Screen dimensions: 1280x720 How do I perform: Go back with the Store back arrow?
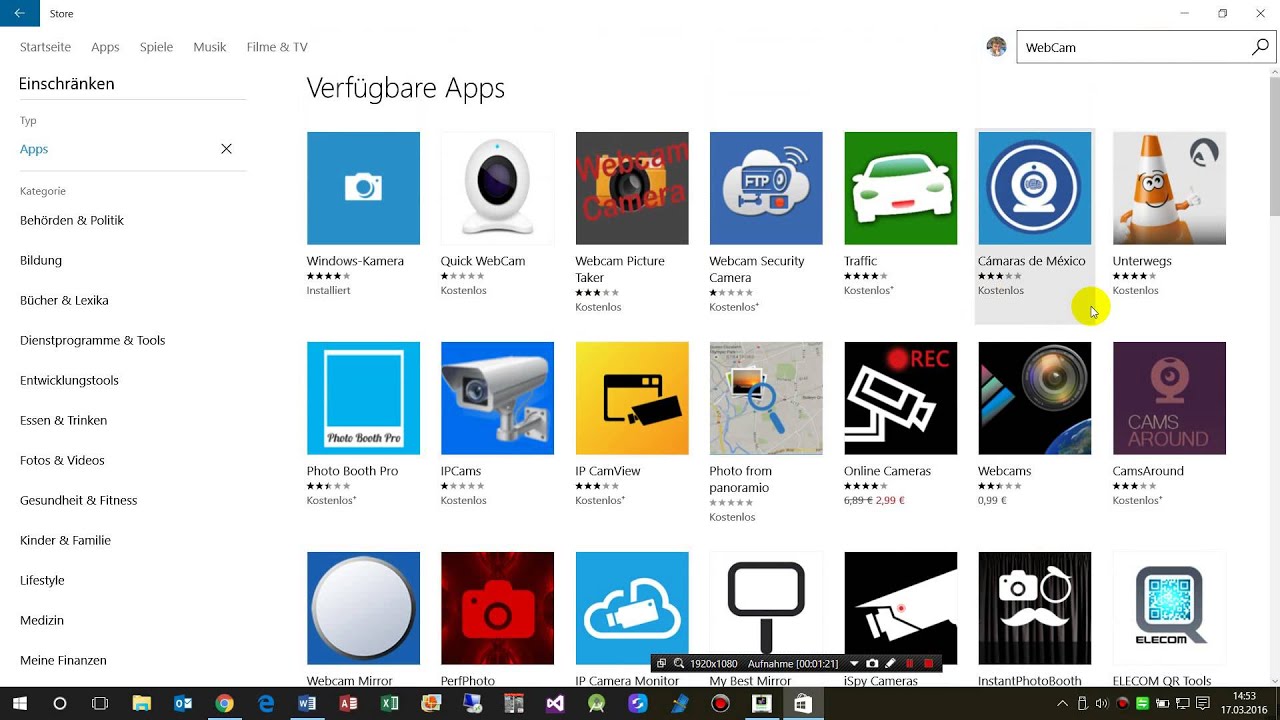coord(19,14)
